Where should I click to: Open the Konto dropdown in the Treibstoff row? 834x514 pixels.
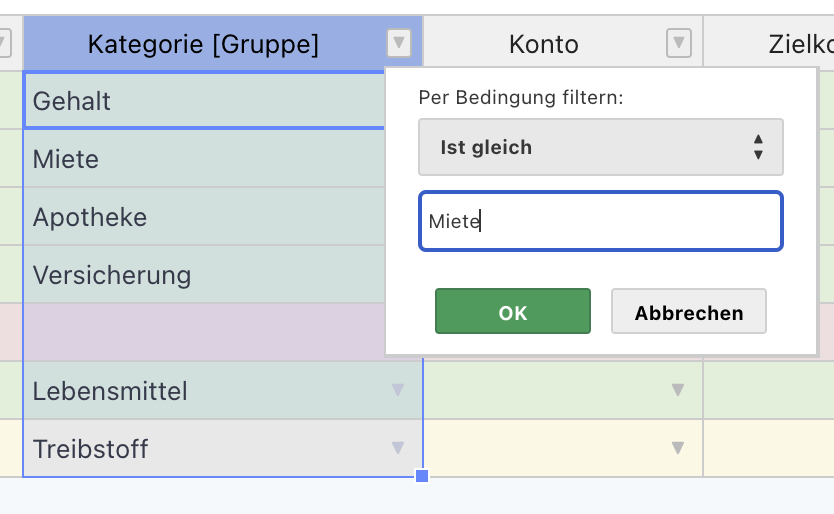(x=678, y=448)
